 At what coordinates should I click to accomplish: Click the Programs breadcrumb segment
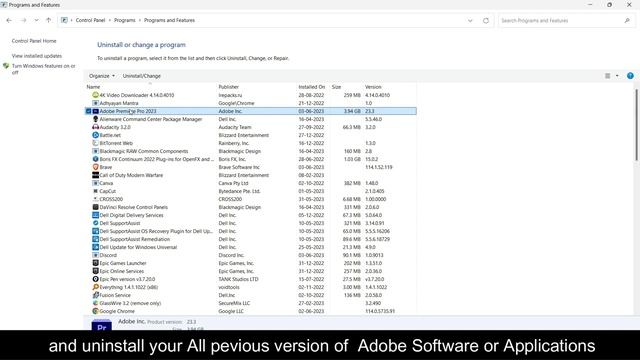[x=124, y=20]
